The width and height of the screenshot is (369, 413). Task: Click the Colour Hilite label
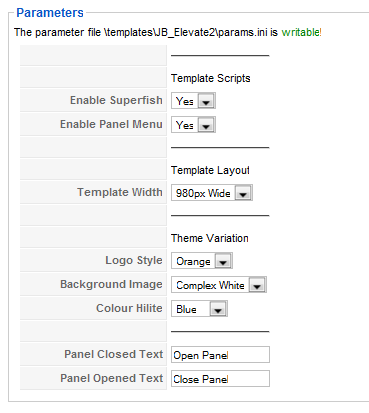(129, 308)
